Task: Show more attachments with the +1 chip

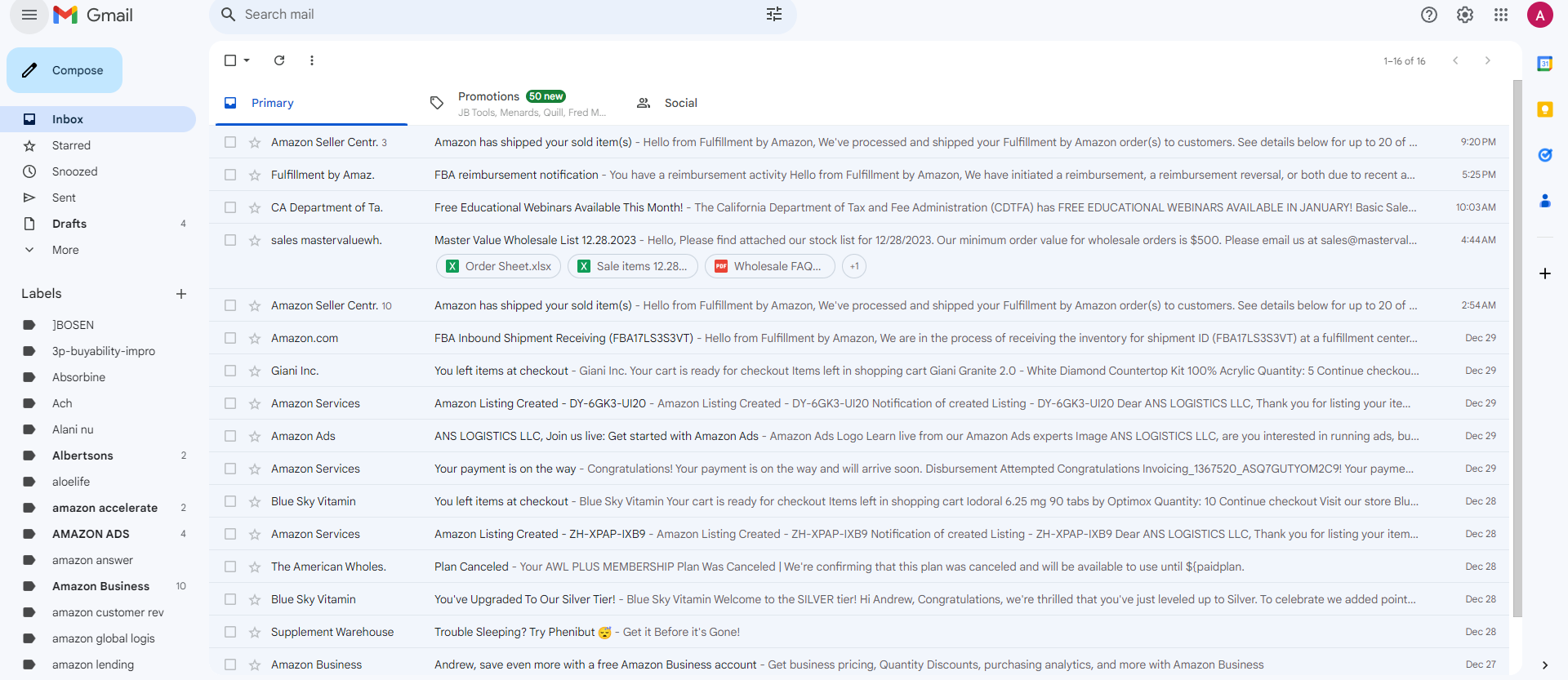Action: pyautogui.click(x=854, y=266)
